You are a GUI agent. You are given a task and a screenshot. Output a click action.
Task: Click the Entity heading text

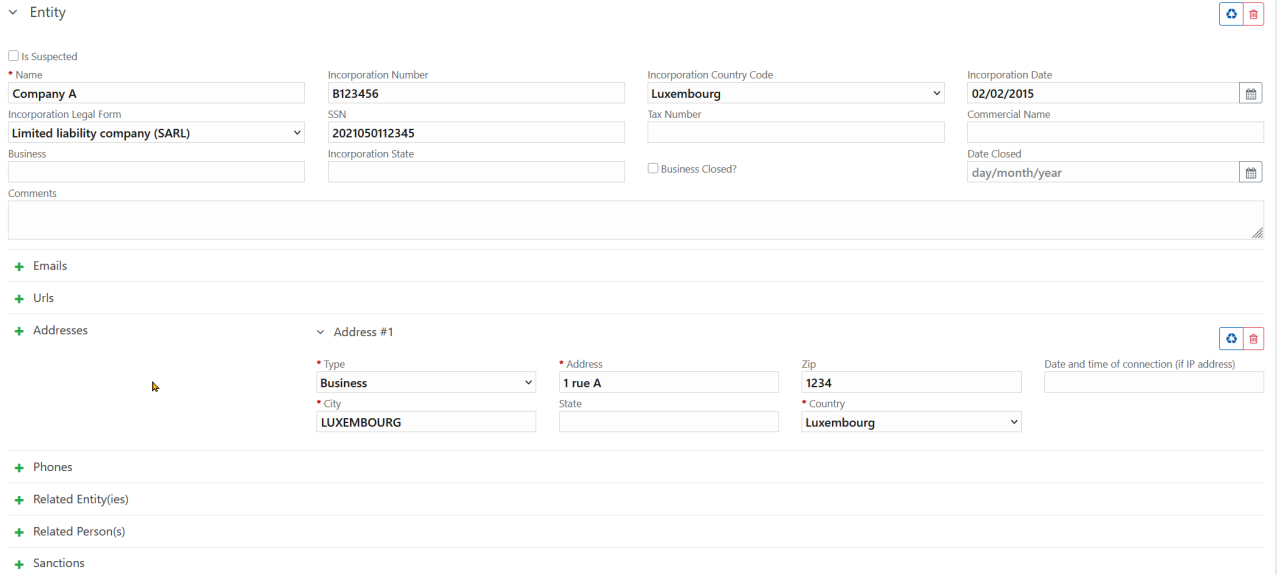(48, 13)
